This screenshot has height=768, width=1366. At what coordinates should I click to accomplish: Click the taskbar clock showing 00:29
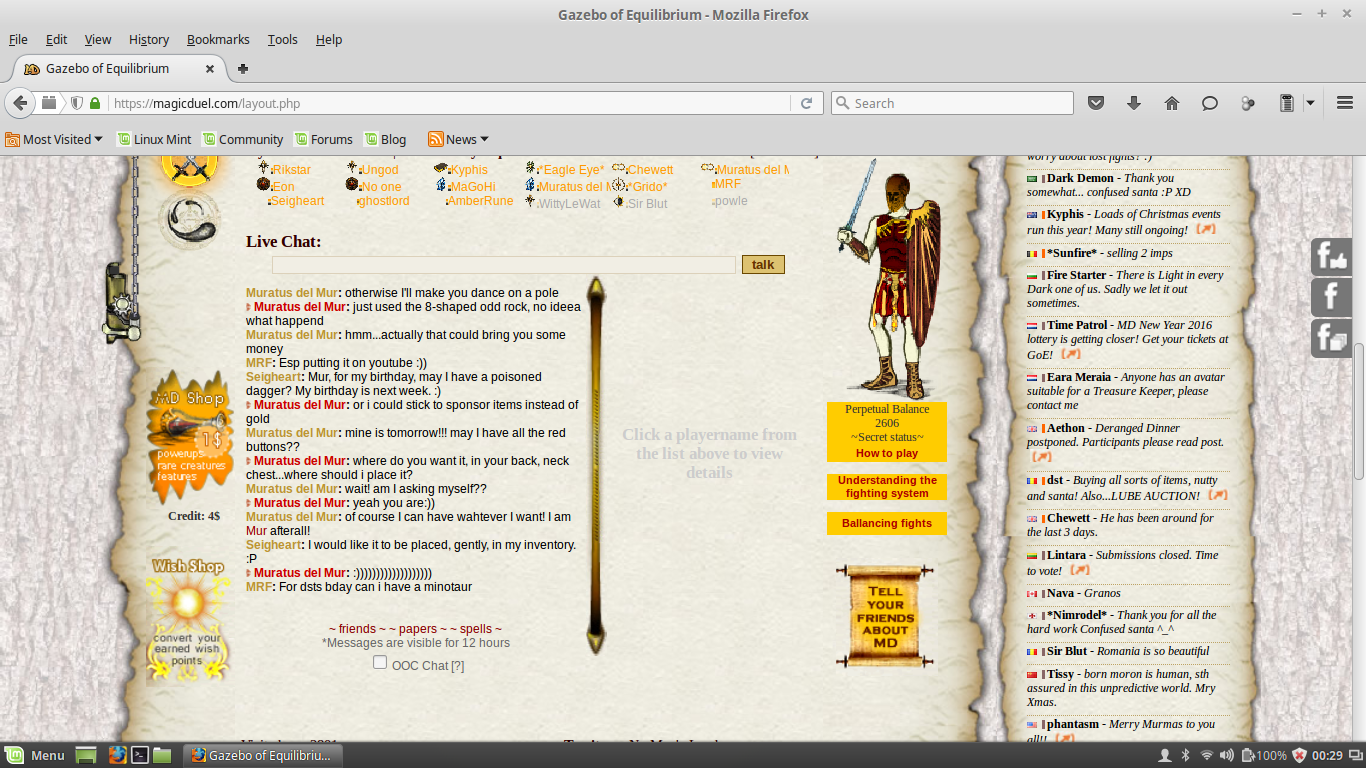pos(1328,755)
